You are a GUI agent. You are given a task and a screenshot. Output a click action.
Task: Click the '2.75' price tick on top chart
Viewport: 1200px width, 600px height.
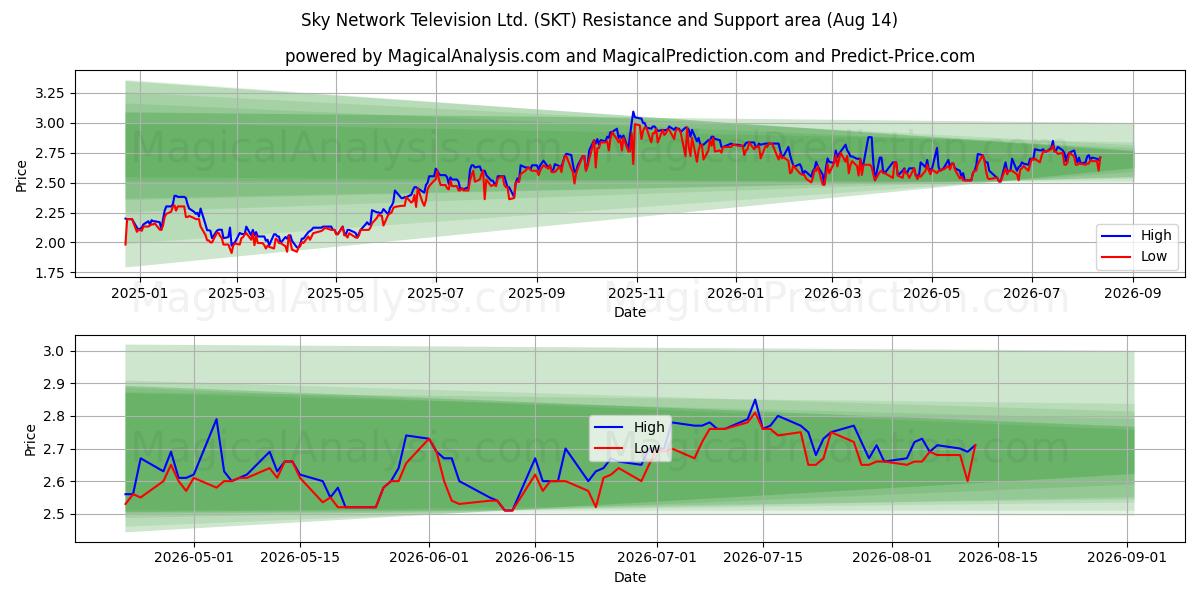tap(49, 153)
